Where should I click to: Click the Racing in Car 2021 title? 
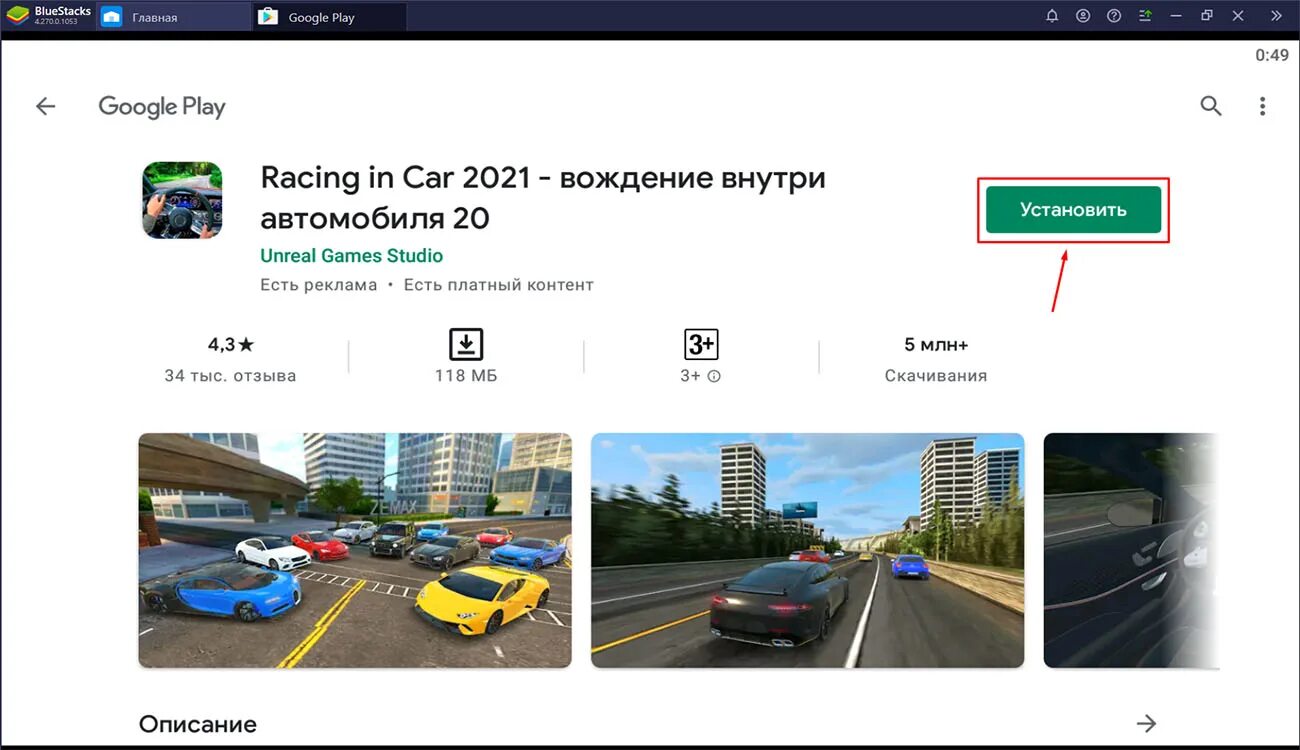(543, 197)
